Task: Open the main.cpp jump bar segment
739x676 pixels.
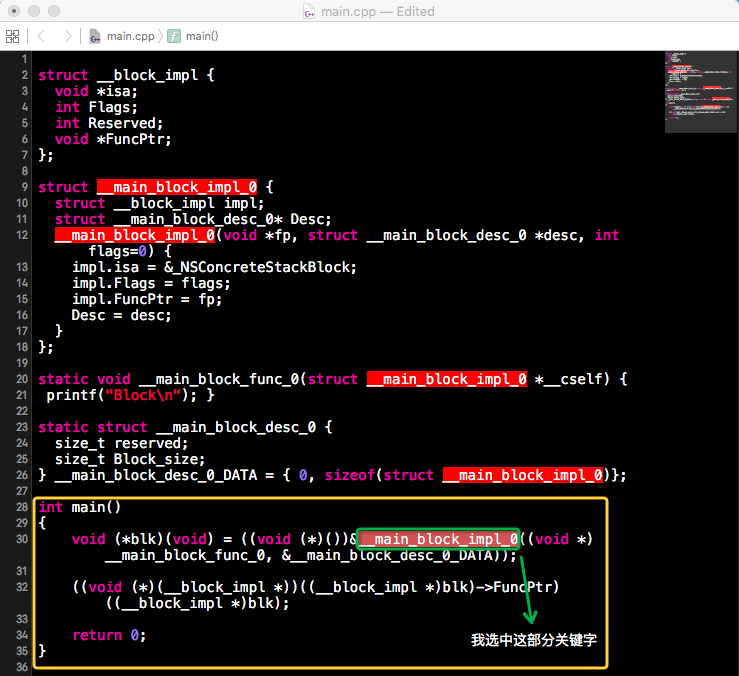Action: pos(131,36)
